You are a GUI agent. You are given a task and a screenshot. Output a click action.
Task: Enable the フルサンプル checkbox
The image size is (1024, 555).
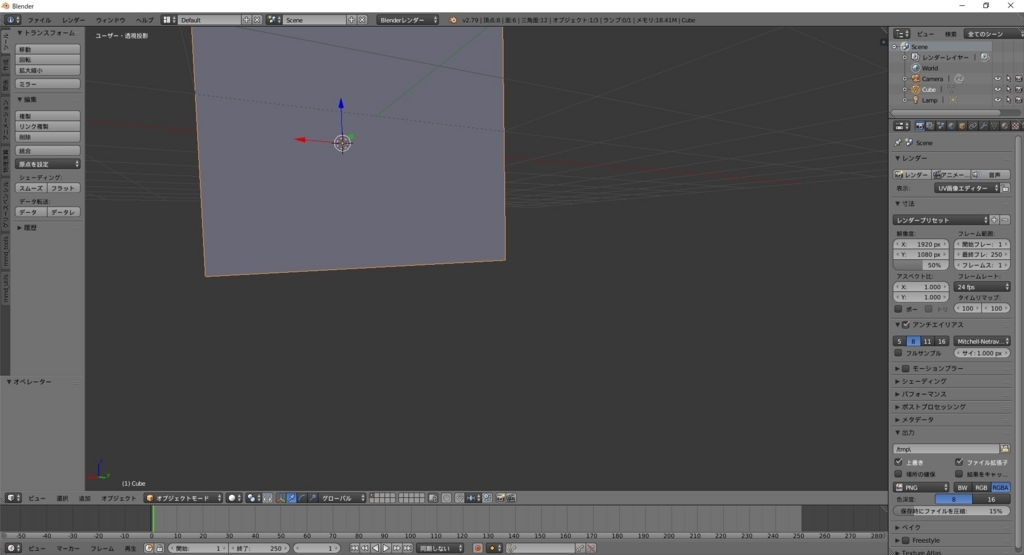point(899,353)
